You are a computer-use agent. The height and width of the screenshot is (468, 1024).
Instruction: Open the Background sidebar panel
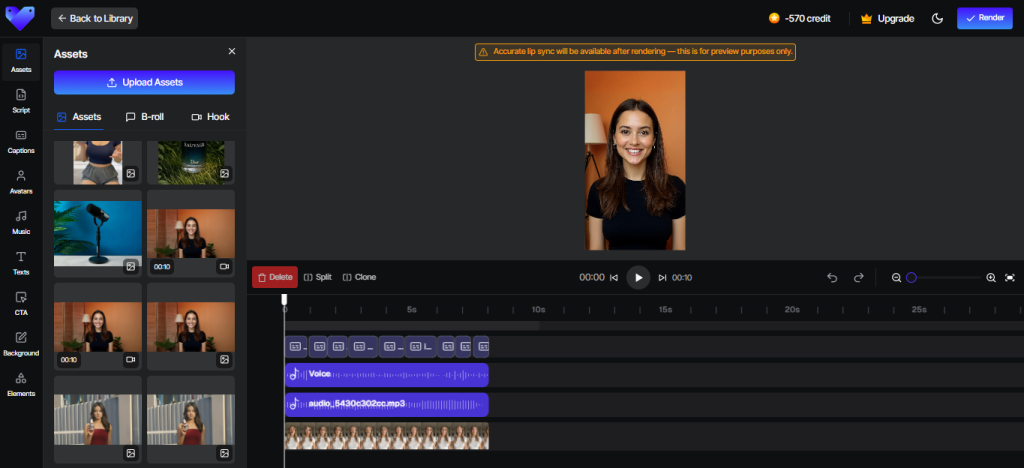(21, 344)
